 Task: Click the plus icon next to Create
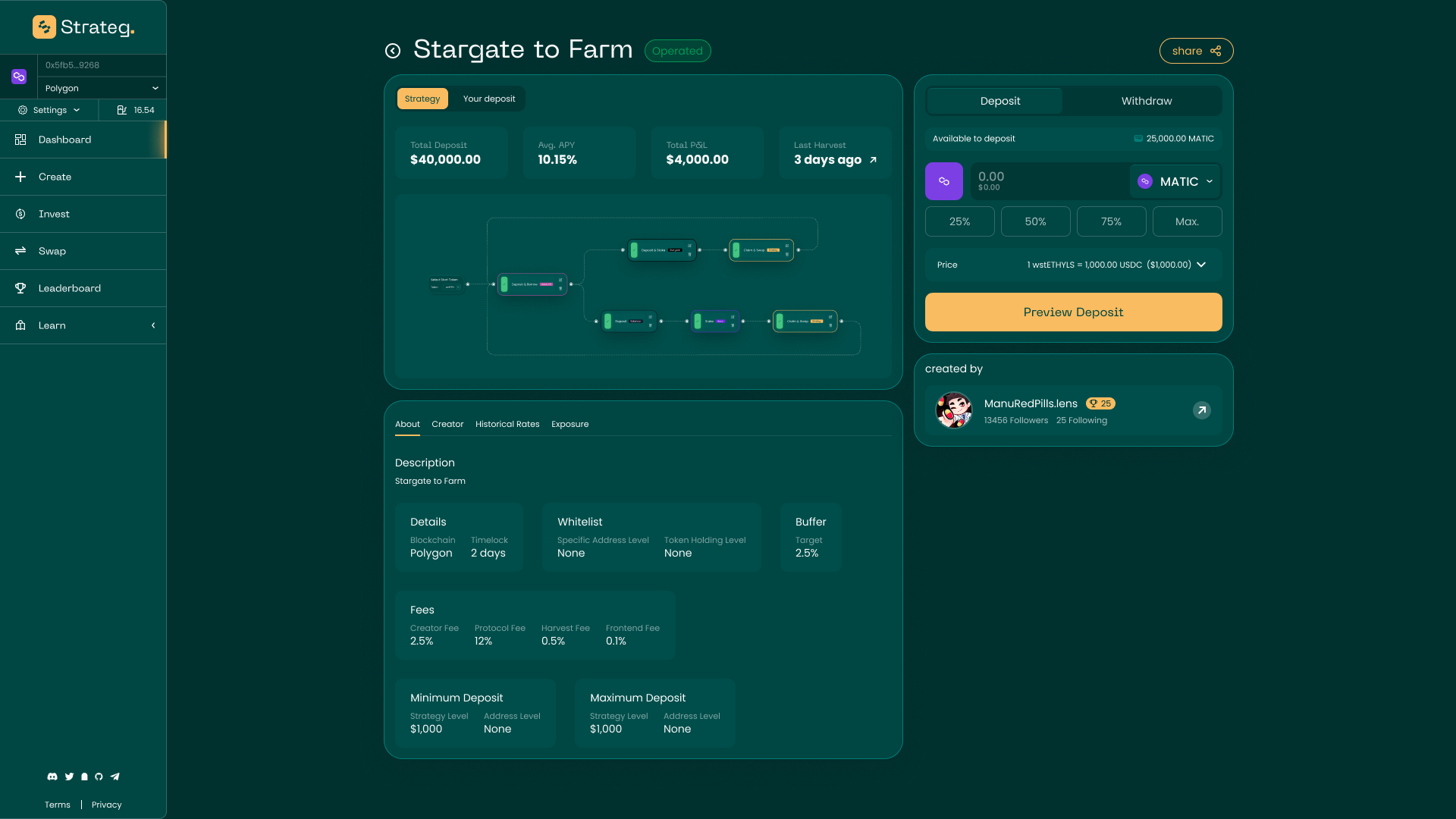pos(20,177)
